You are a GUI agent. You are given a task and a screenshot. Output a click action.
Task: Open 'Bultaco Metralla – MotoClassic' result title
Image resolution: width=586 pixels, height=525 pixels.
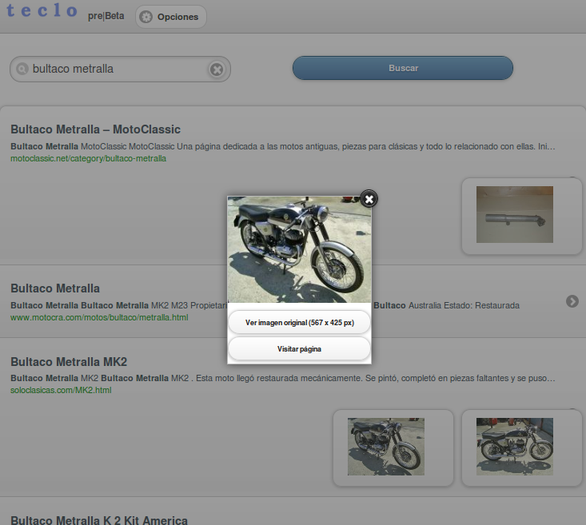pyautogui.click(x=95, y=129)
